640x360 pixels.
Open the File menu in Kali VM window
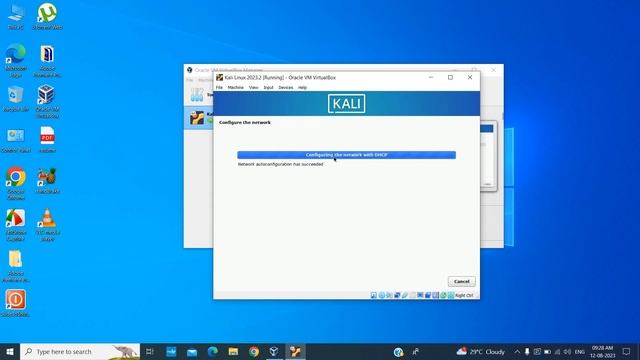coord(219,87)
